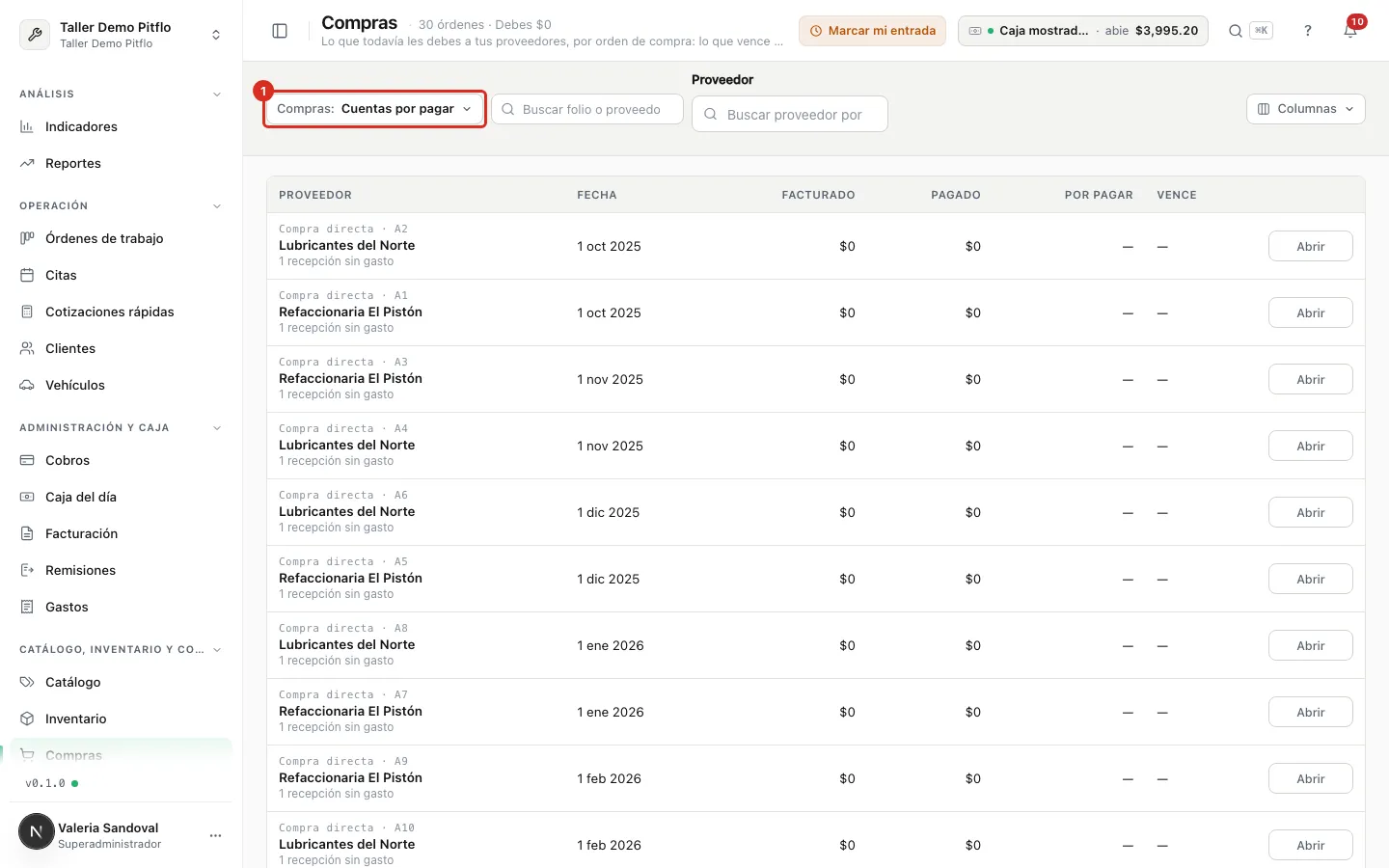Screen dimensions: 1389x868
Task: Open the Caja mostrador status selector
Action: [x=1082, y=31]
